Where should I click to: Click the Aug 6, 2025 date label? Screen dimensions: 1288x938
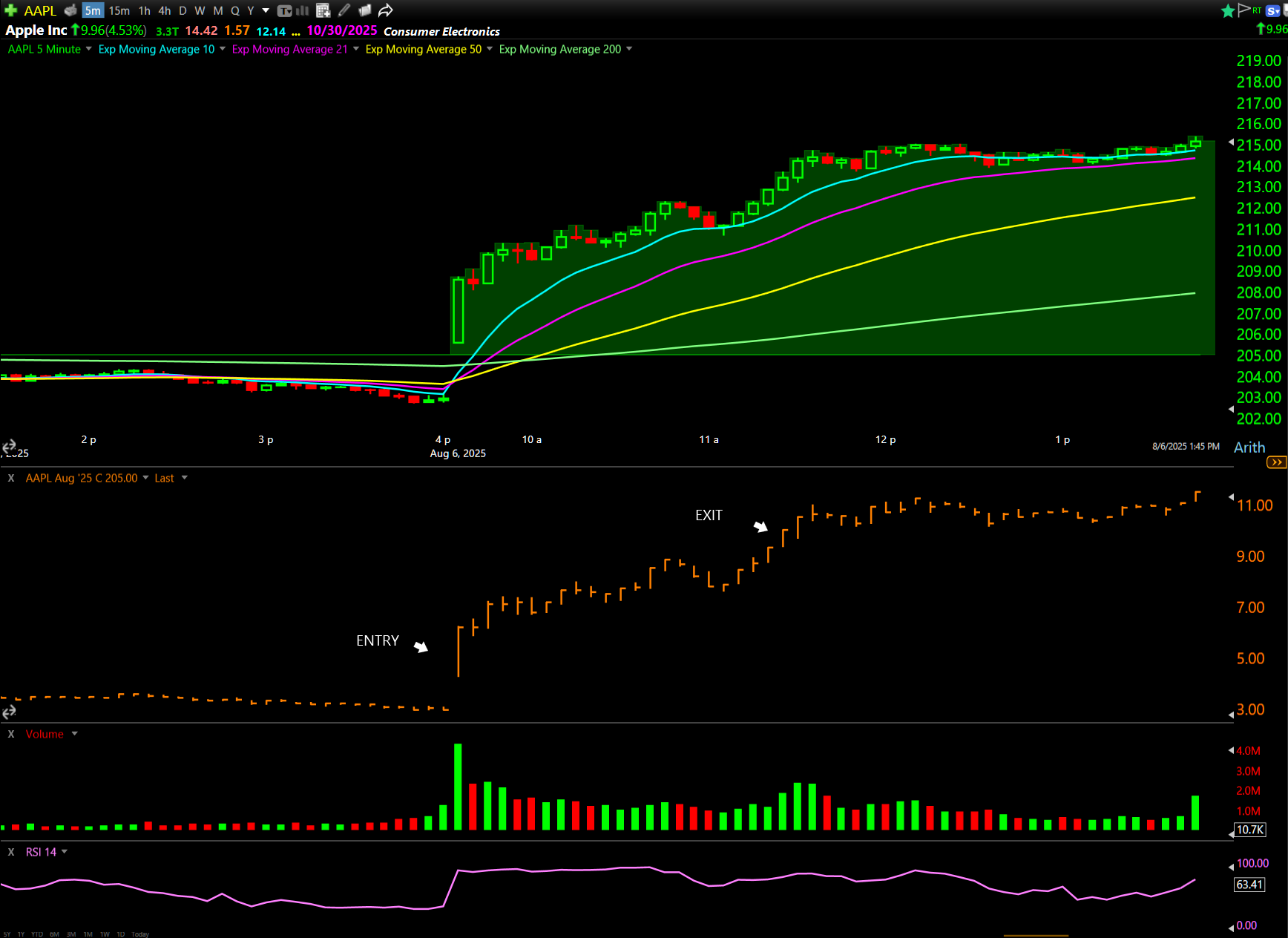[x=458, y=453]
